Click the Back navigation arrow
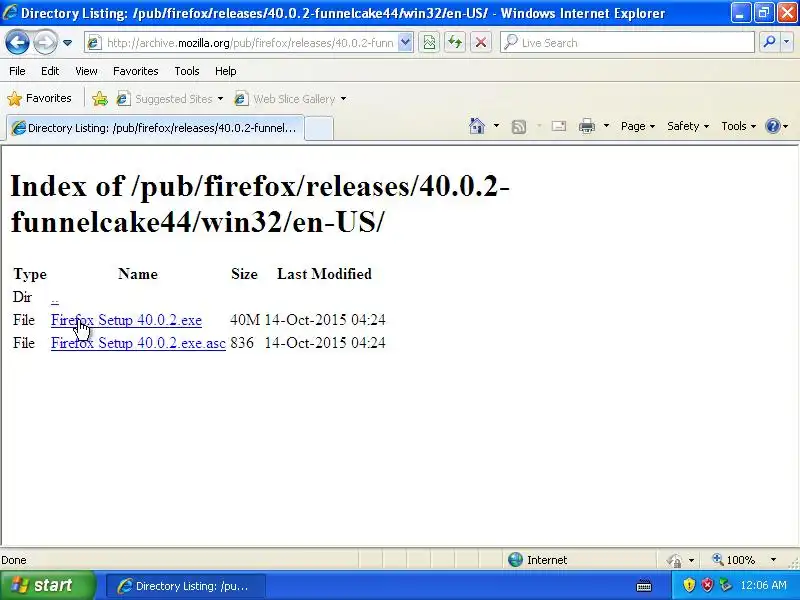800x600 pixels. (x=17, y=42)
